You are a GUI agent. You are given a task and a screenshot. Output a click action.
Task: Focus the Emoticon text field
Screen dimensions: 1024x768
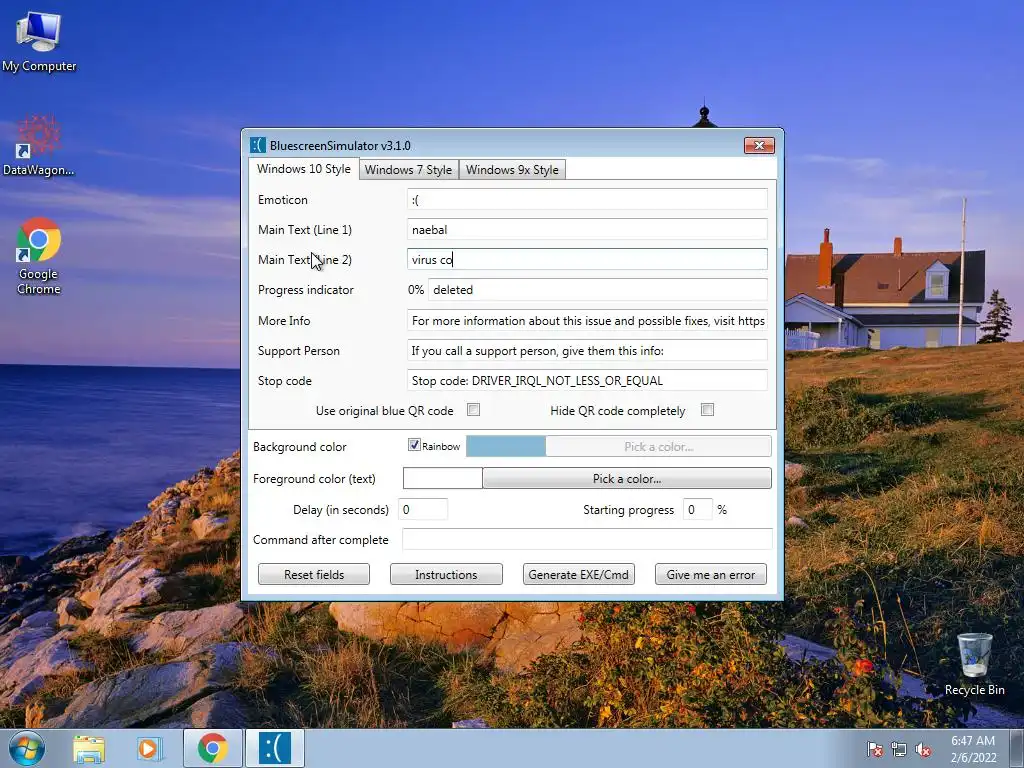point(587,199)
